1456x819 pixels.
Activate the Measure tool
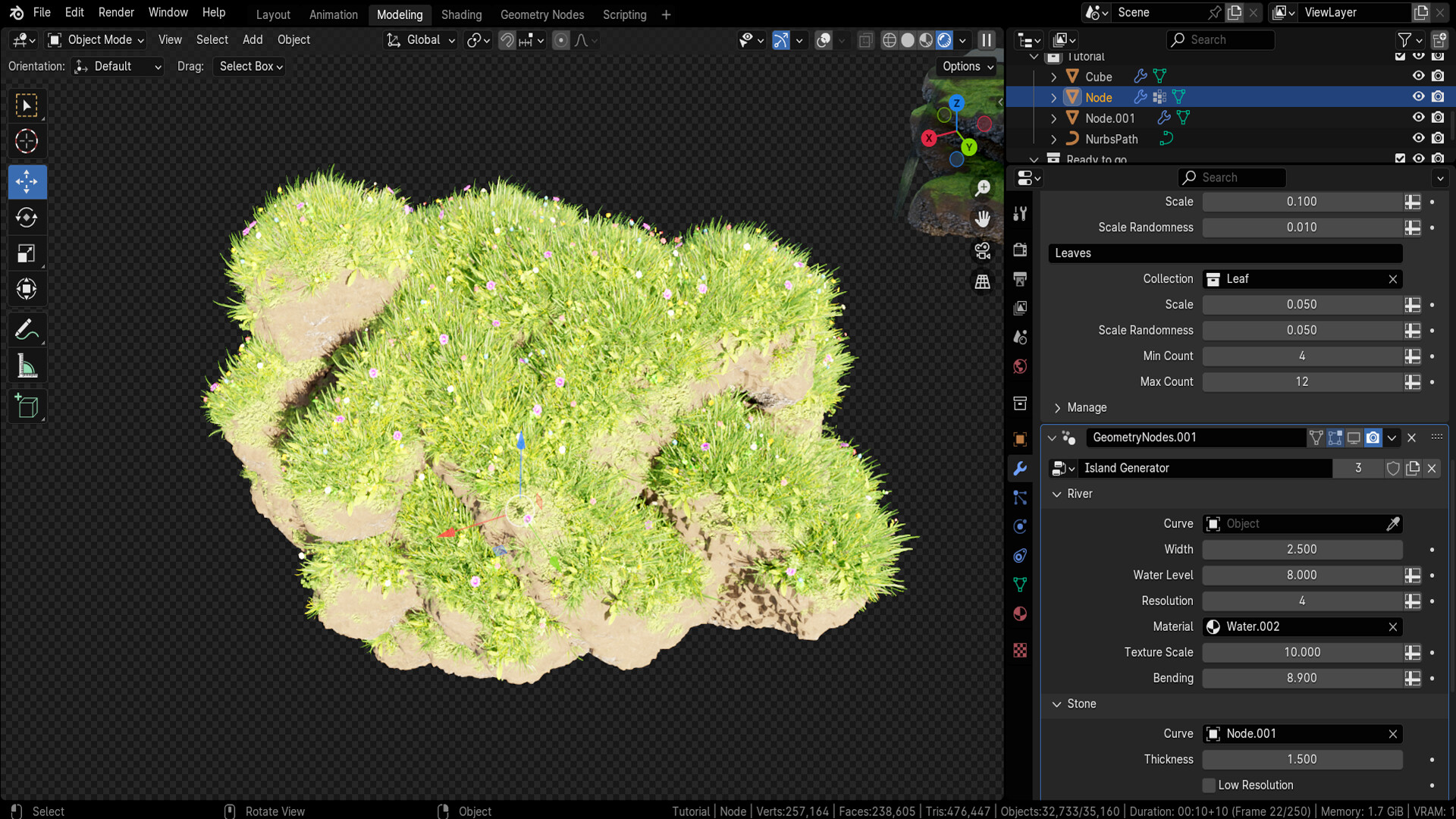(27, 366)
